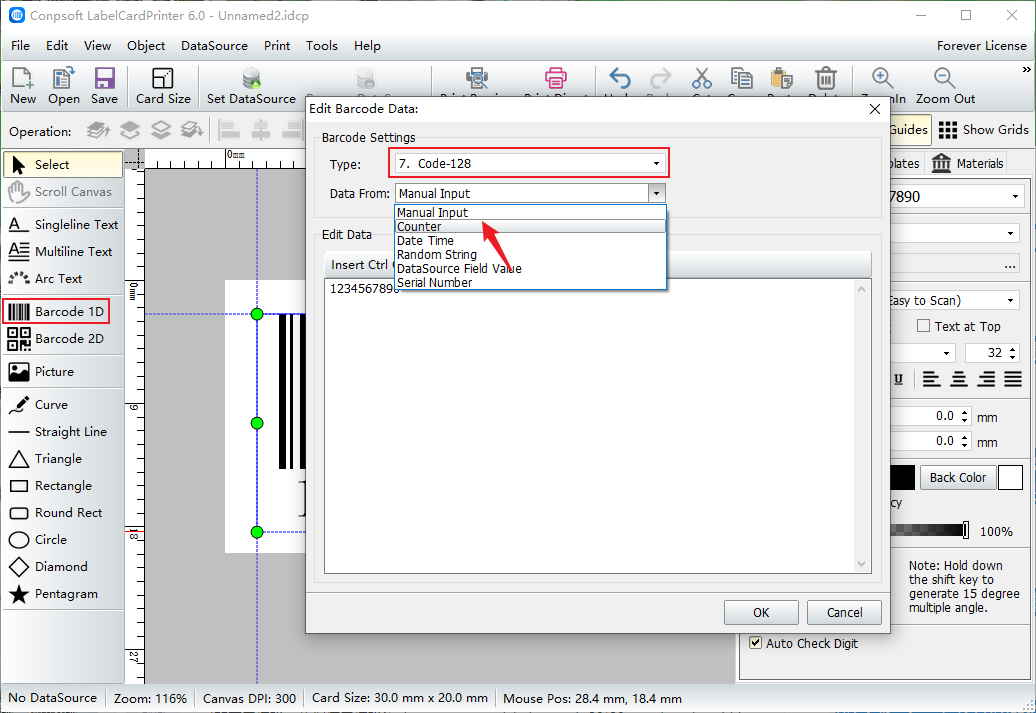Select the Round Rect shape tool
This screenshot has height=713, width=1036.
(63, 513)
